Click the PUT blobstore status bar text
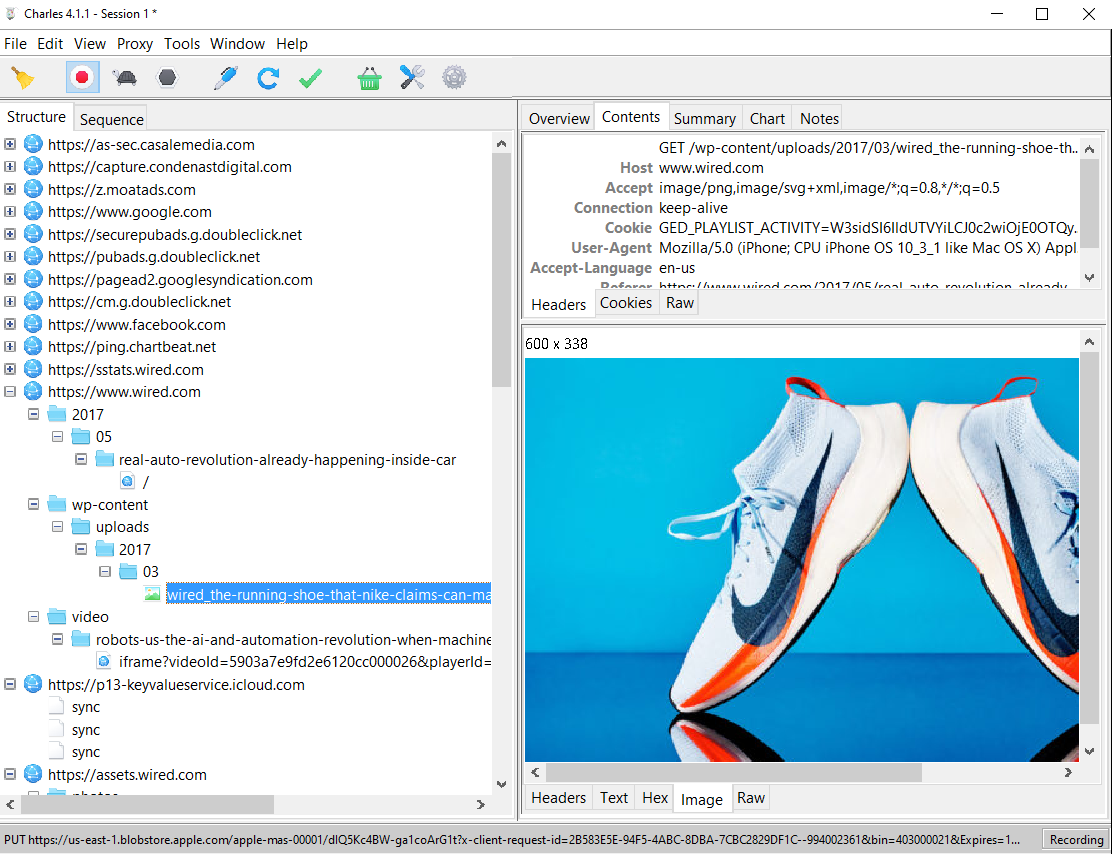The width and height of the screenshot is (1112, 854). 512,840
